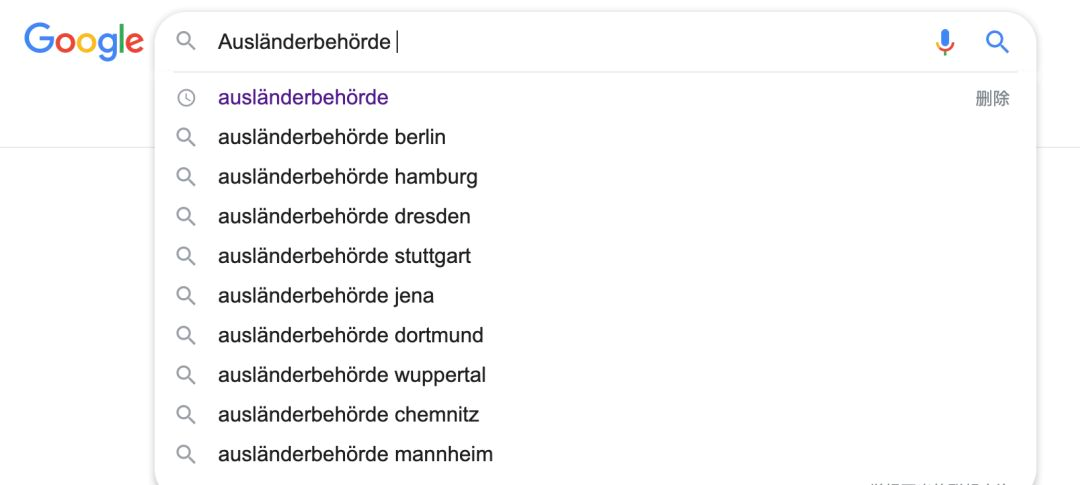Image resolution: width=1080 pixels, height=485 pixels.
Task: Click magnifier icon next to dortmund suggestion
Action: (x=186, y=336)
